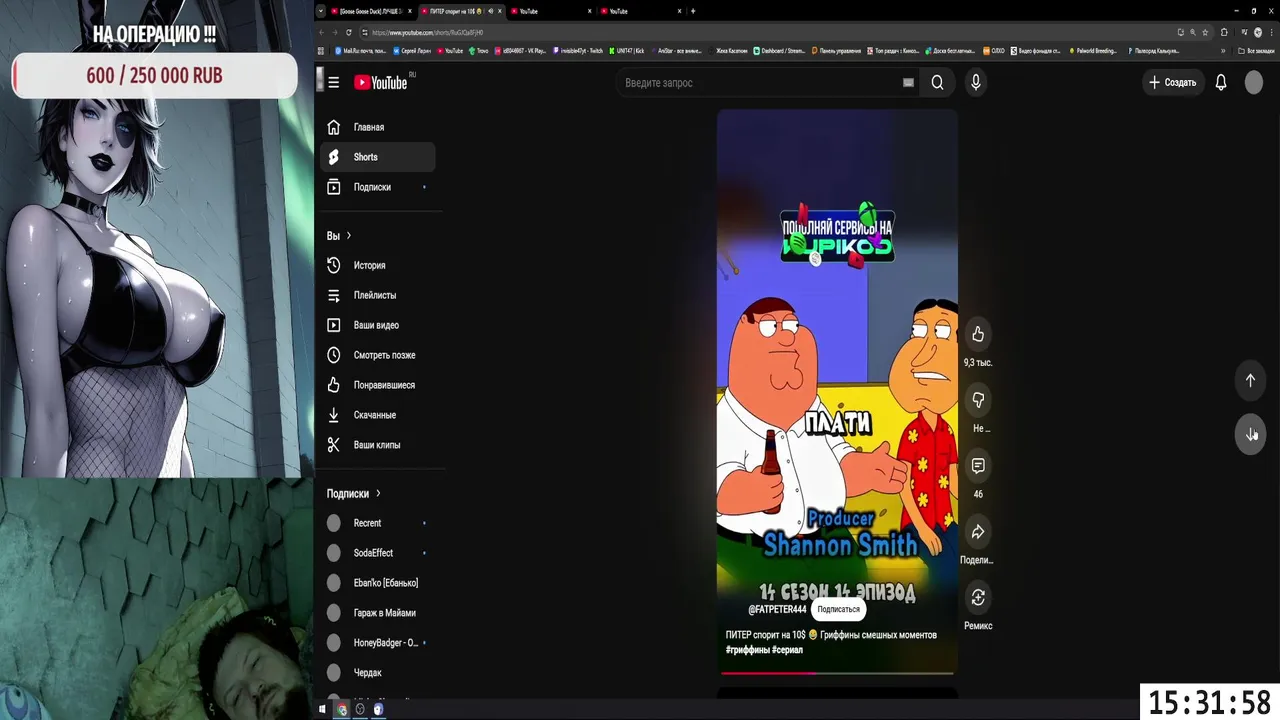This screenshot has height=720, width=1280.
Task: Open Подписки in the main sidebar
Action: pyautogui.click(x=378, y=187)
